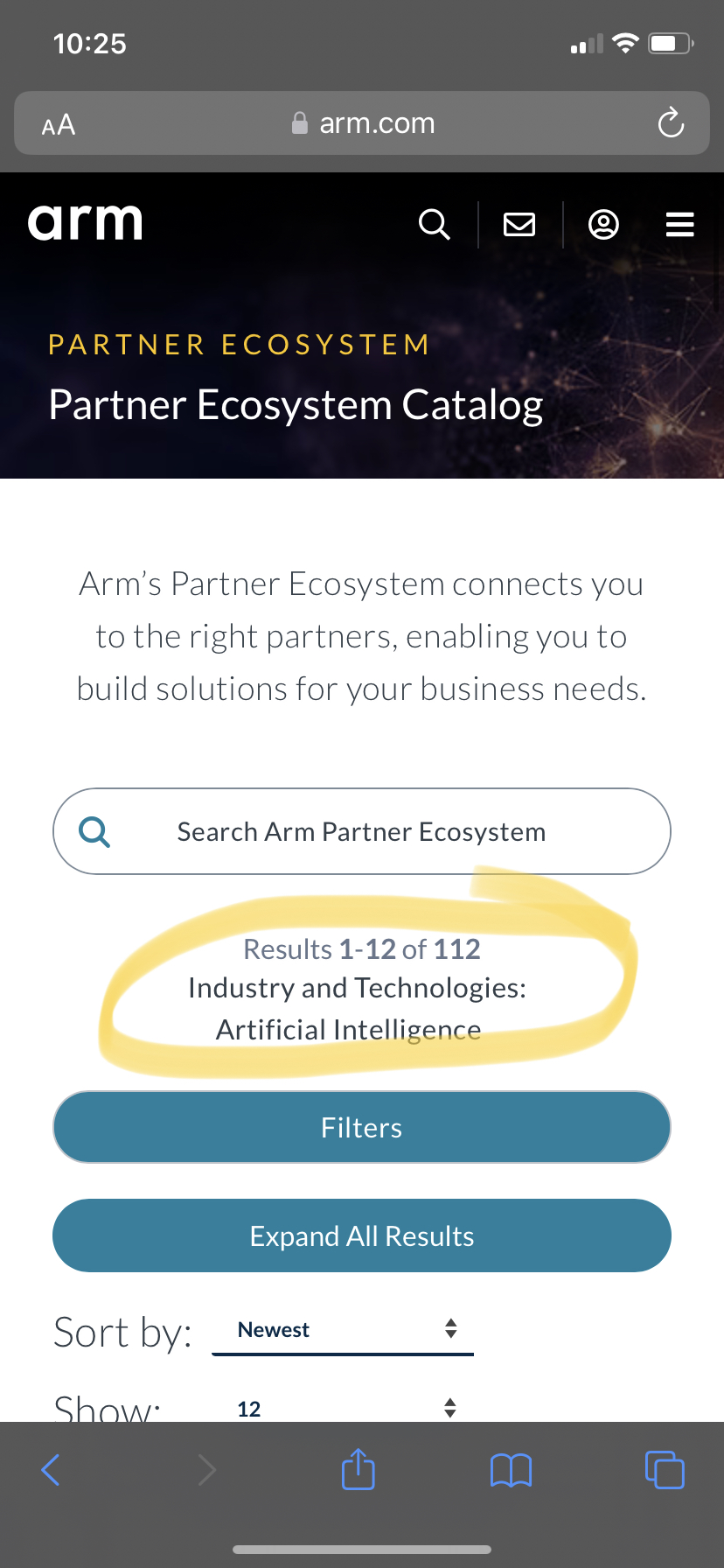Open site search magnifier in header
This screenshot has height=1568, width=724.
pyautogui.click(x=435, y=225)
